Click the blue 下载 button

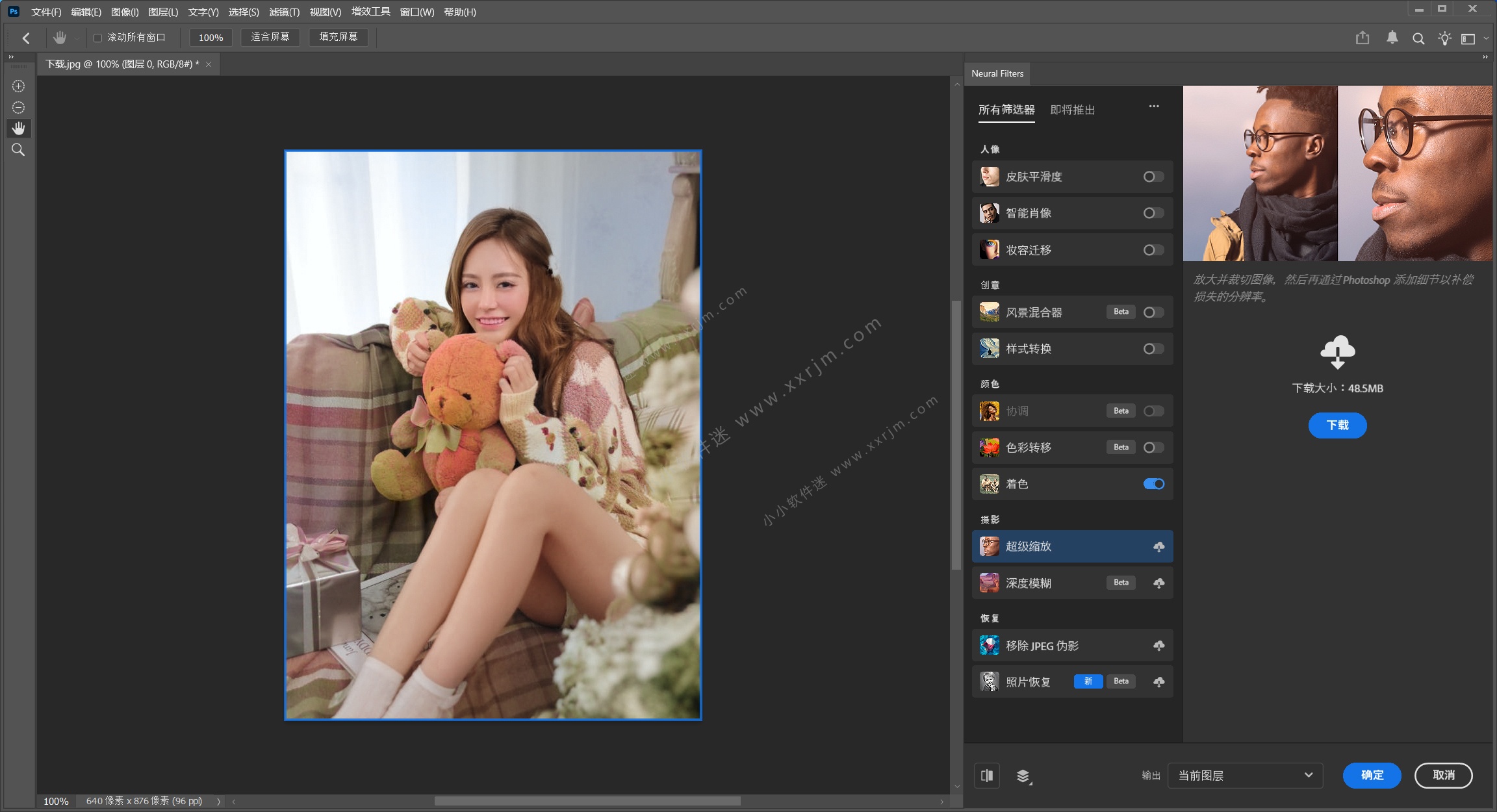click(1337, 425)
